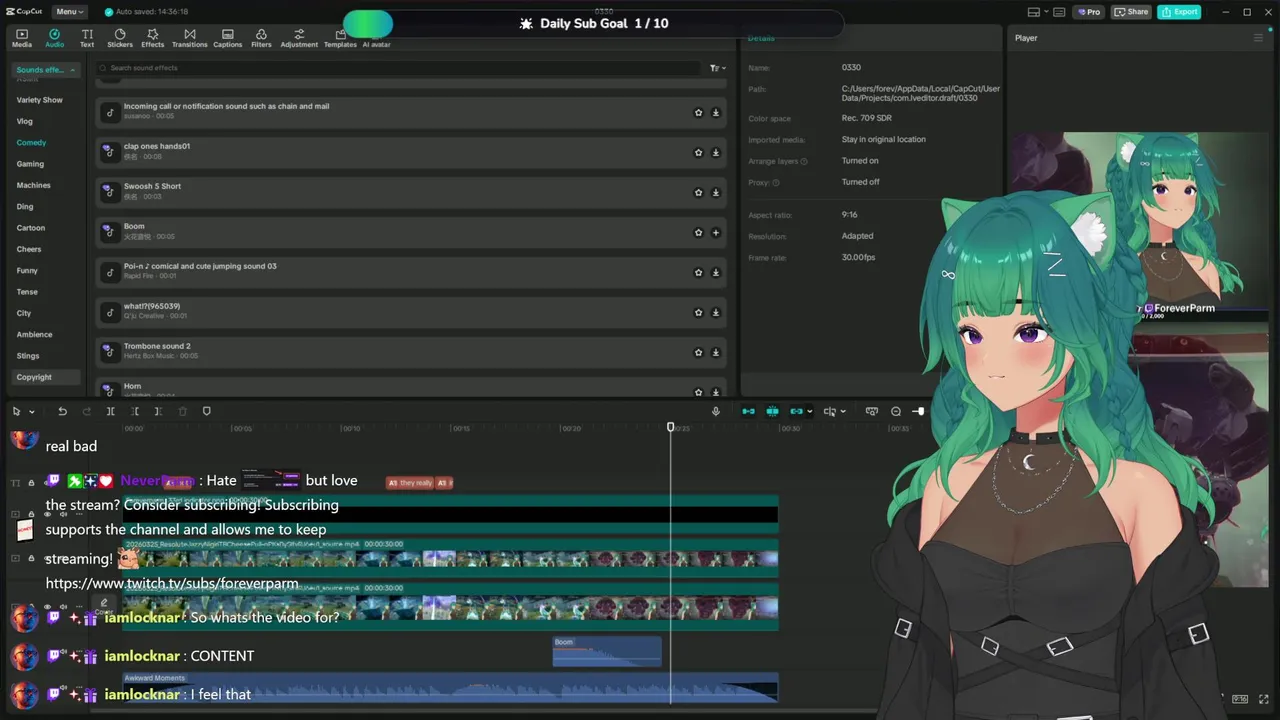Screen dimensions: 1280x720
Task: Open the selection tool mode dropdown arrow
Action: click(32, 412)
